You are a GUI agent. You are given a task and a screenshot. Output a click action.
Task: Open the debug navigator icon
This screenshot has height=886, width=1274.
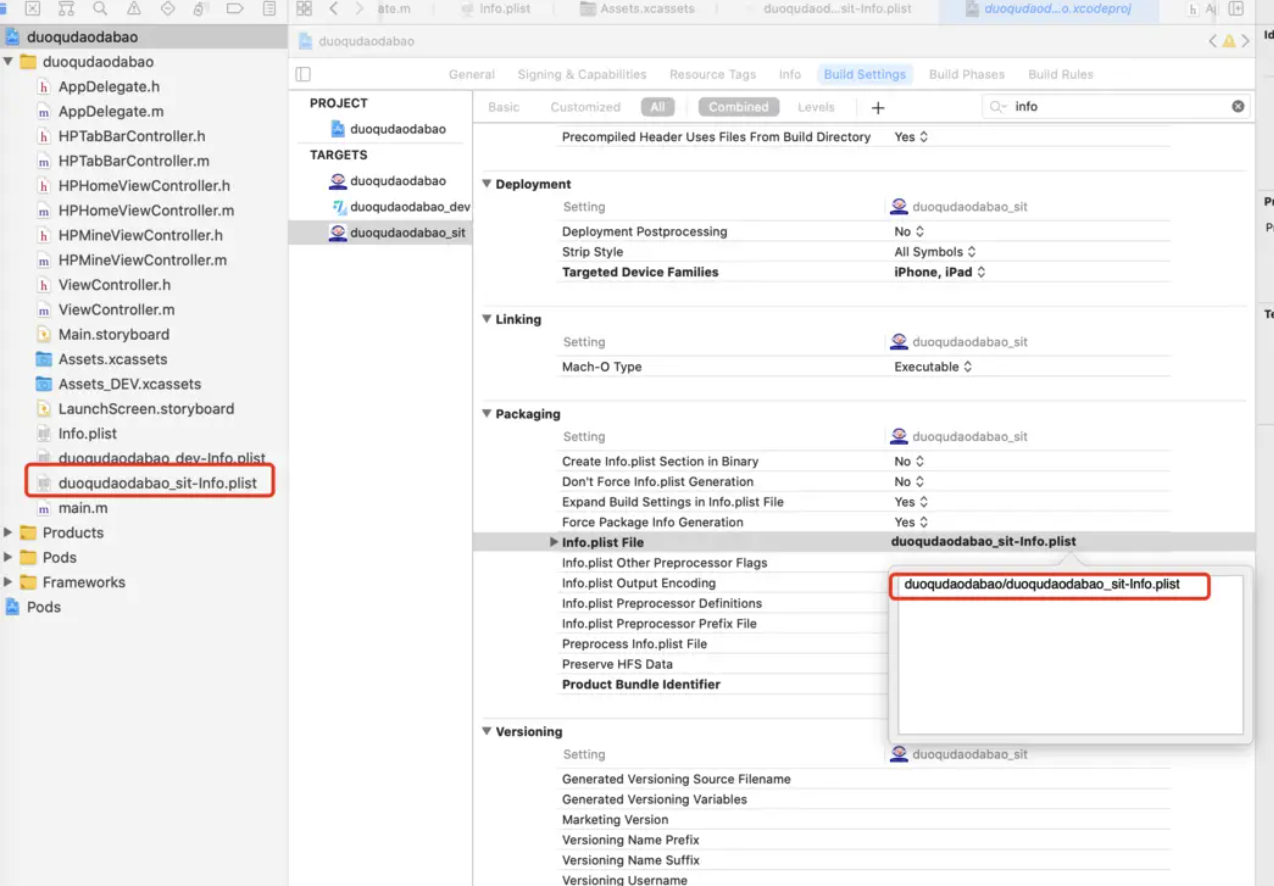click(x=201, y=9)
